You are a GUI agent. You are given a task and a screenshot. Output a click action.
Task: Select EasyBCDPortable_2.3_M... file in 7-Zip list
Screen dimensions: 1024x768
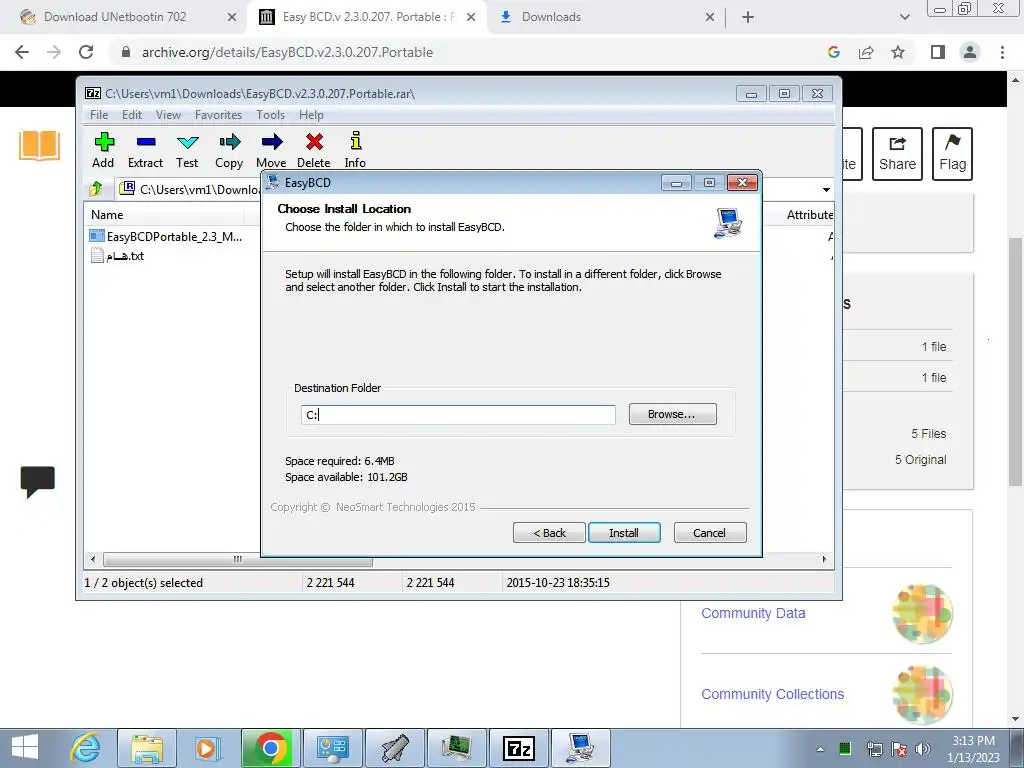(167, 236)
